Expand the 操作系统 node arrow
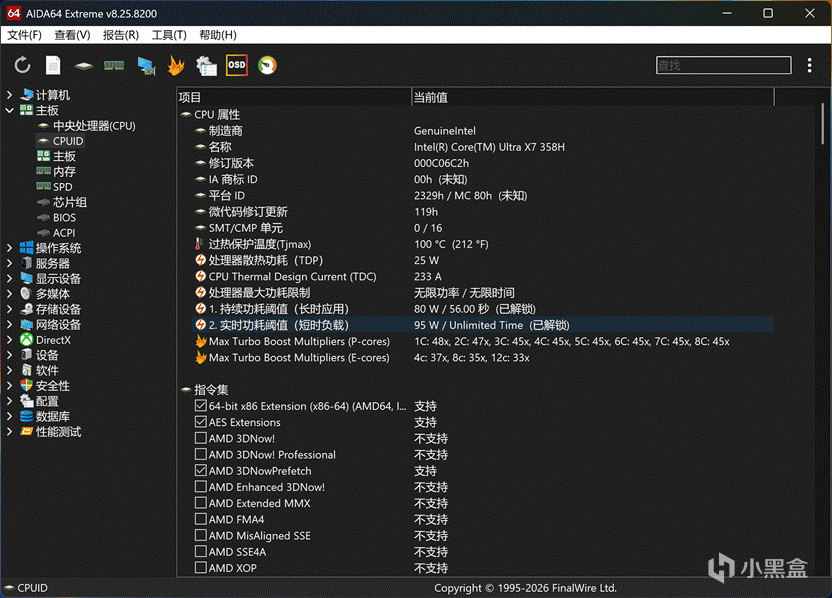The image size is (832, 598). (9, 248)
